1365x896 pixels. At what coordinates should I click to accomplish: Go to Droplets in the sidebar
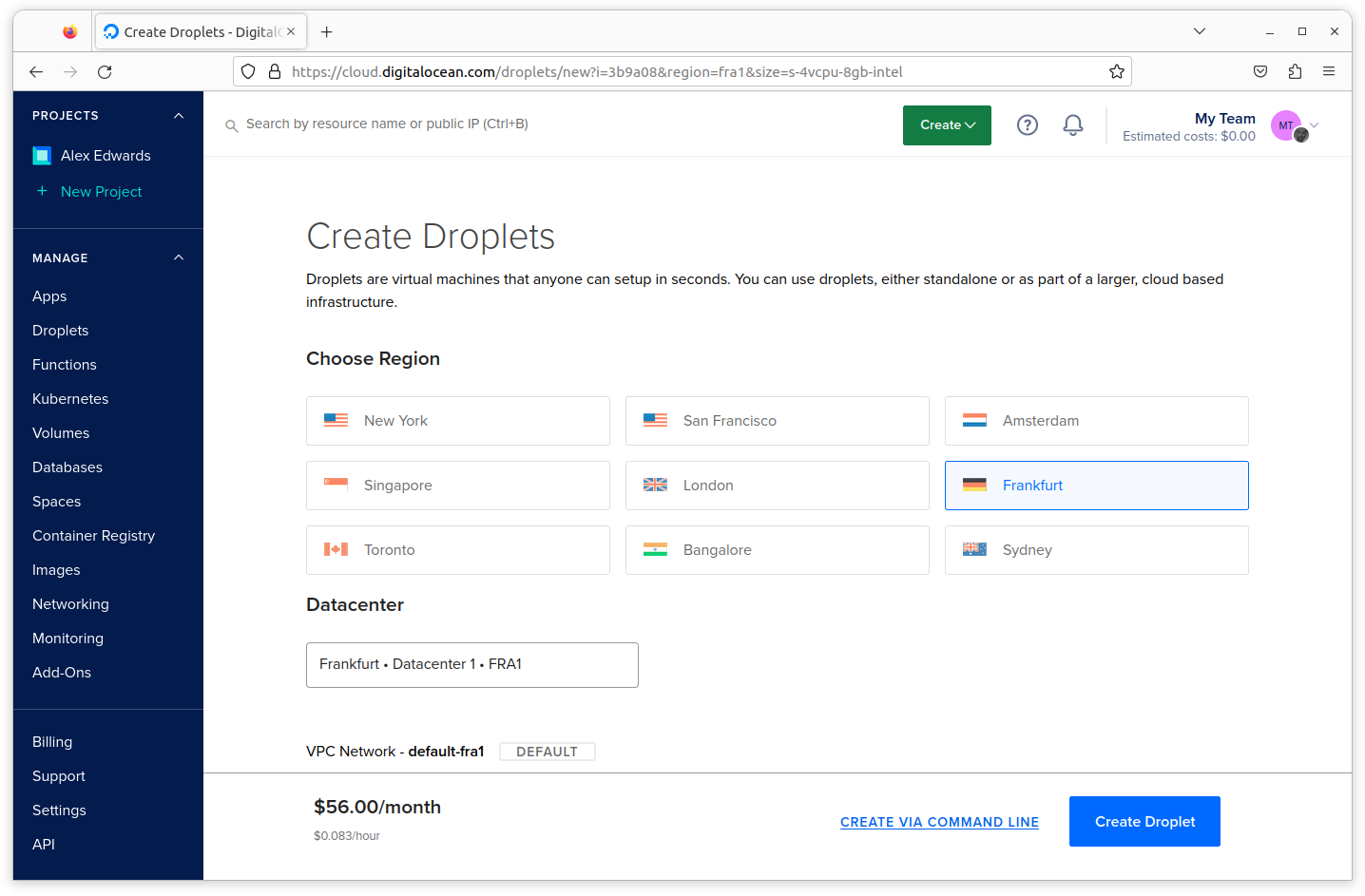click(60, 331)
